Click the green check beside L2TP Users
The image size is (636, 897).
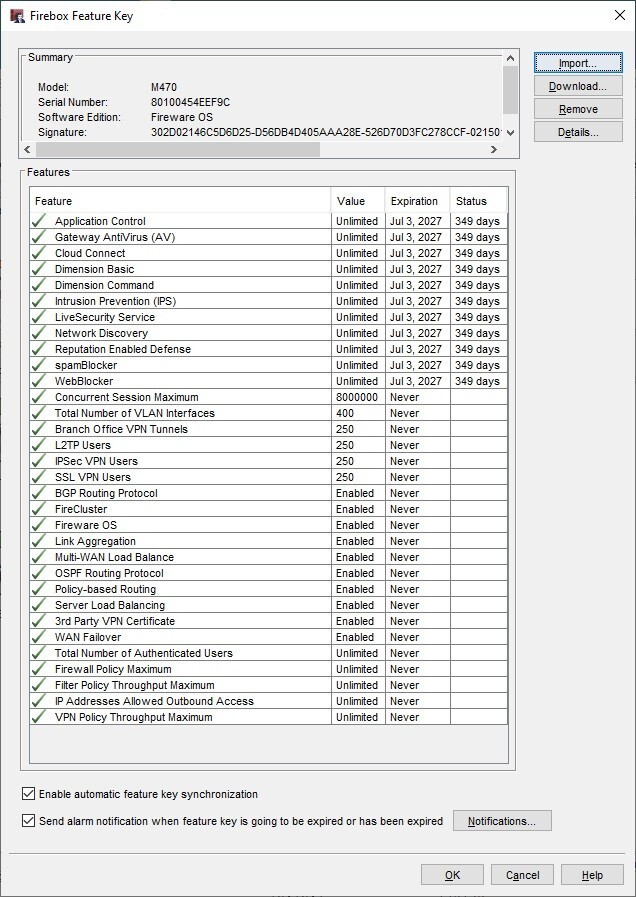click(39, 445)
